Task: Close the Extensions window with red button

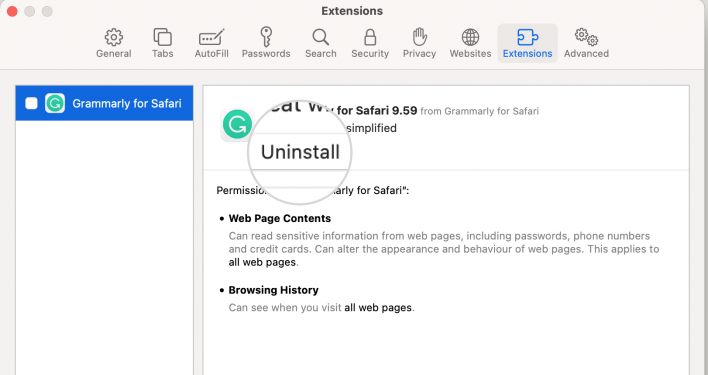Action: 12,11
